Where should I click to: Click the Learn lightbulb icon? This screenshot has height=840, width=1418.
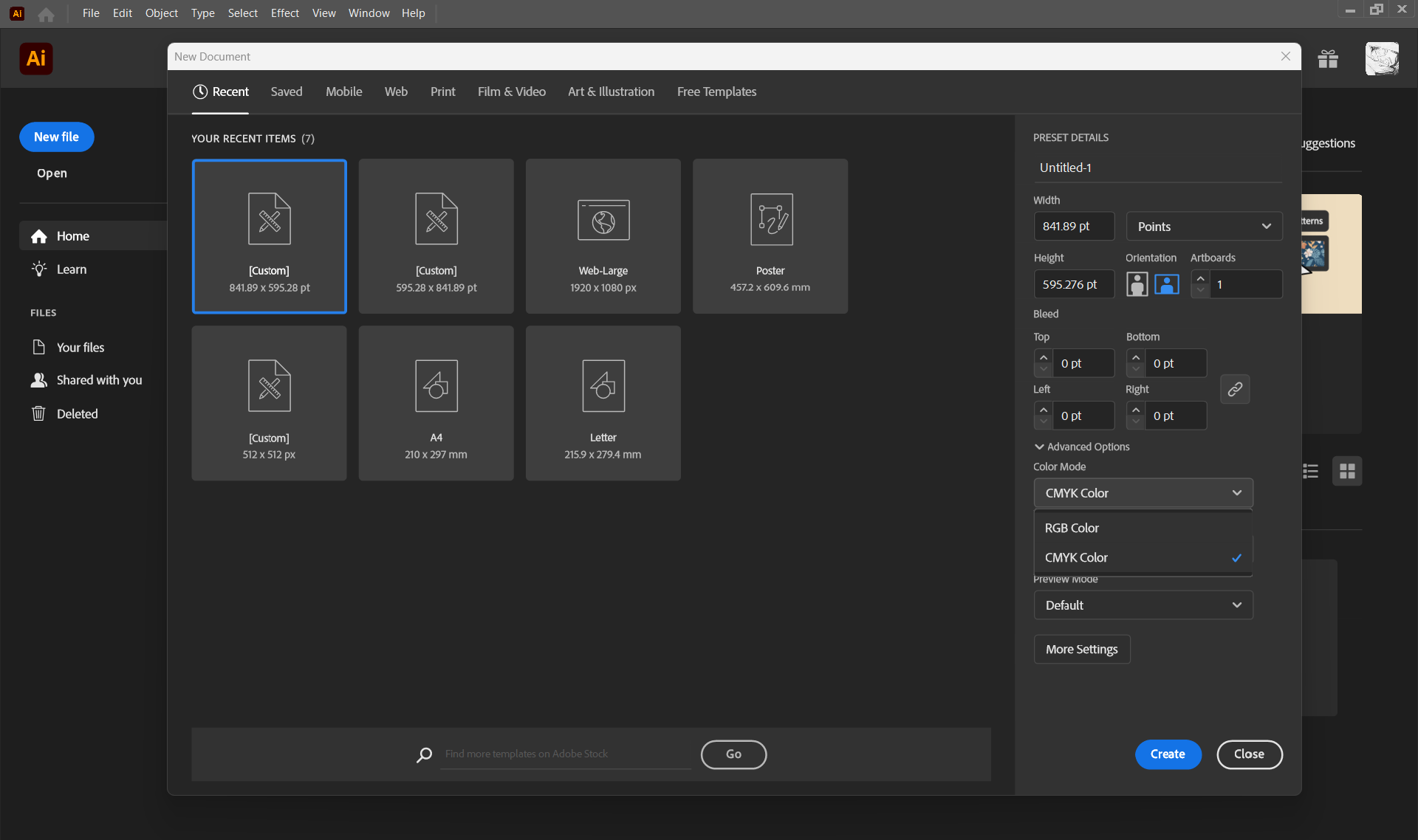coord(39,269)
